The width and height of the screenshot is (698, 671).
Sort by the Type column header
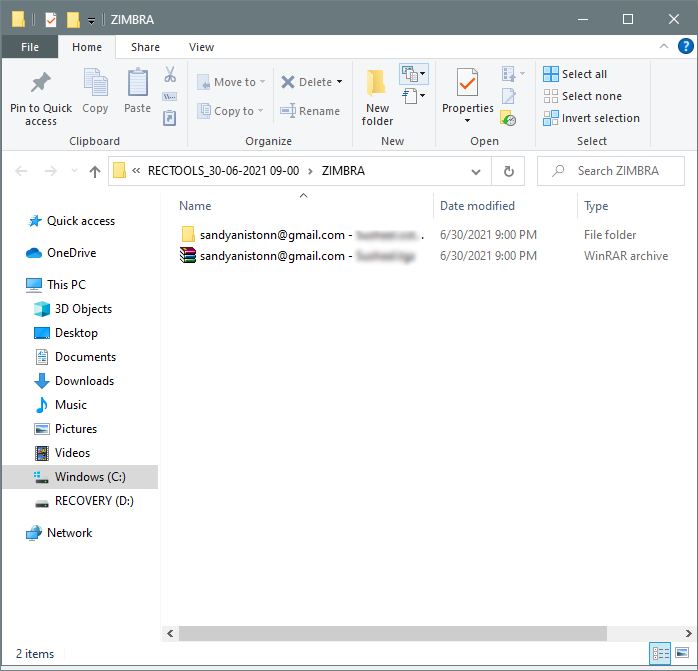tap(596, 206)
